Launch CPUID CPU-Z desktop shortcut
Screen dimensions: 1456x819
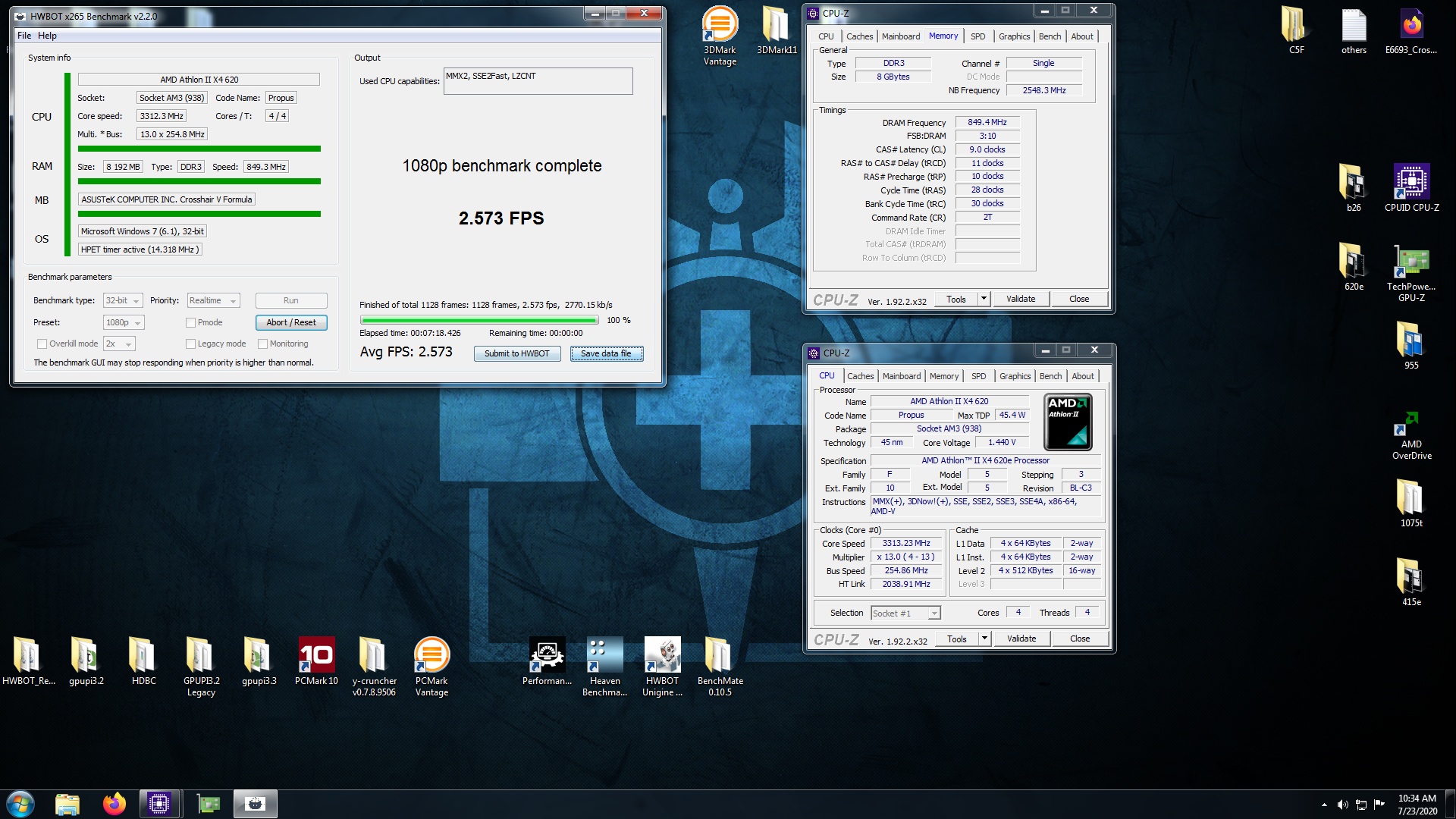tap(1411, 187)
